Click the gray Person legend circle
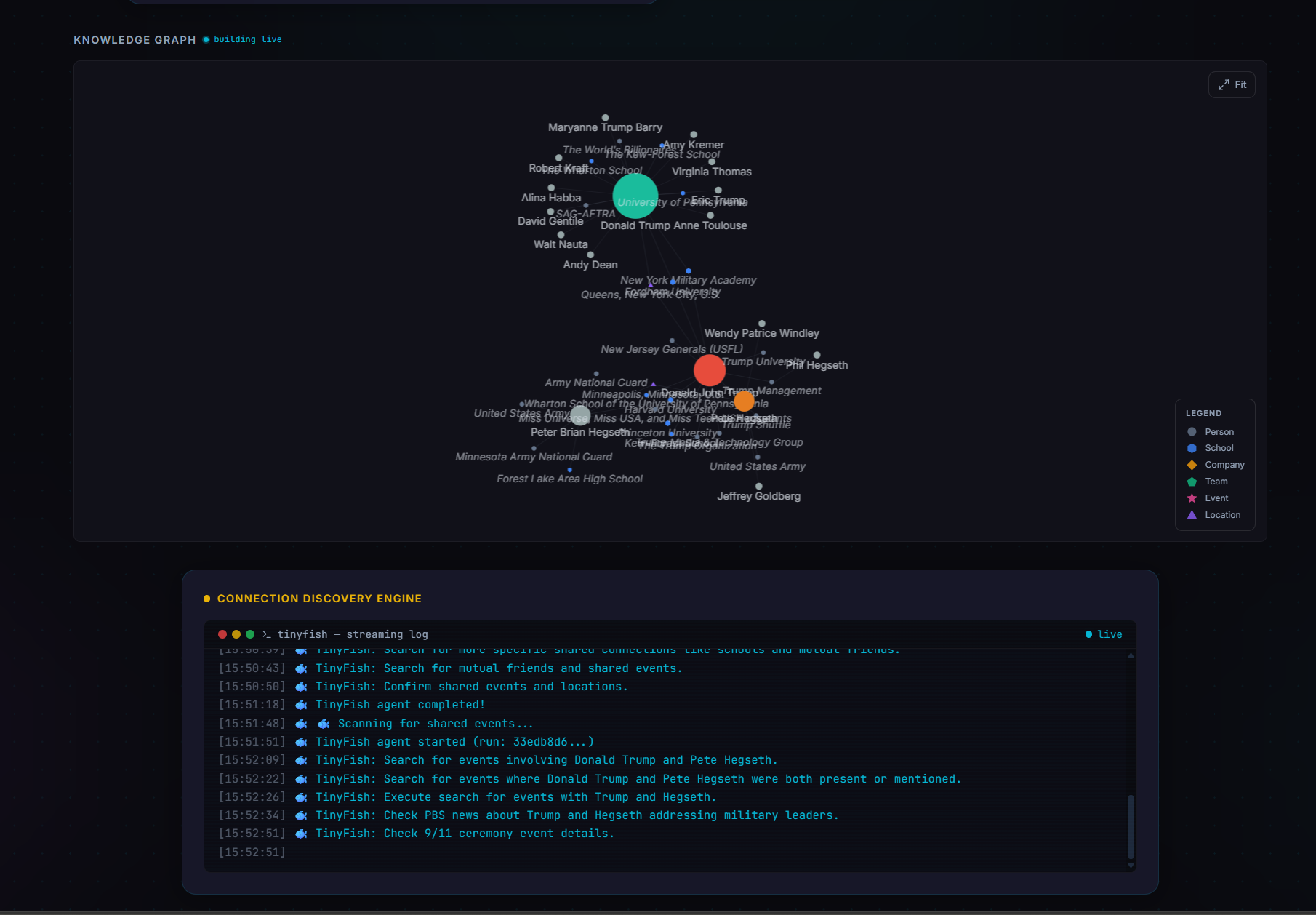1316x915 pixels. [x=1192, y=432]
